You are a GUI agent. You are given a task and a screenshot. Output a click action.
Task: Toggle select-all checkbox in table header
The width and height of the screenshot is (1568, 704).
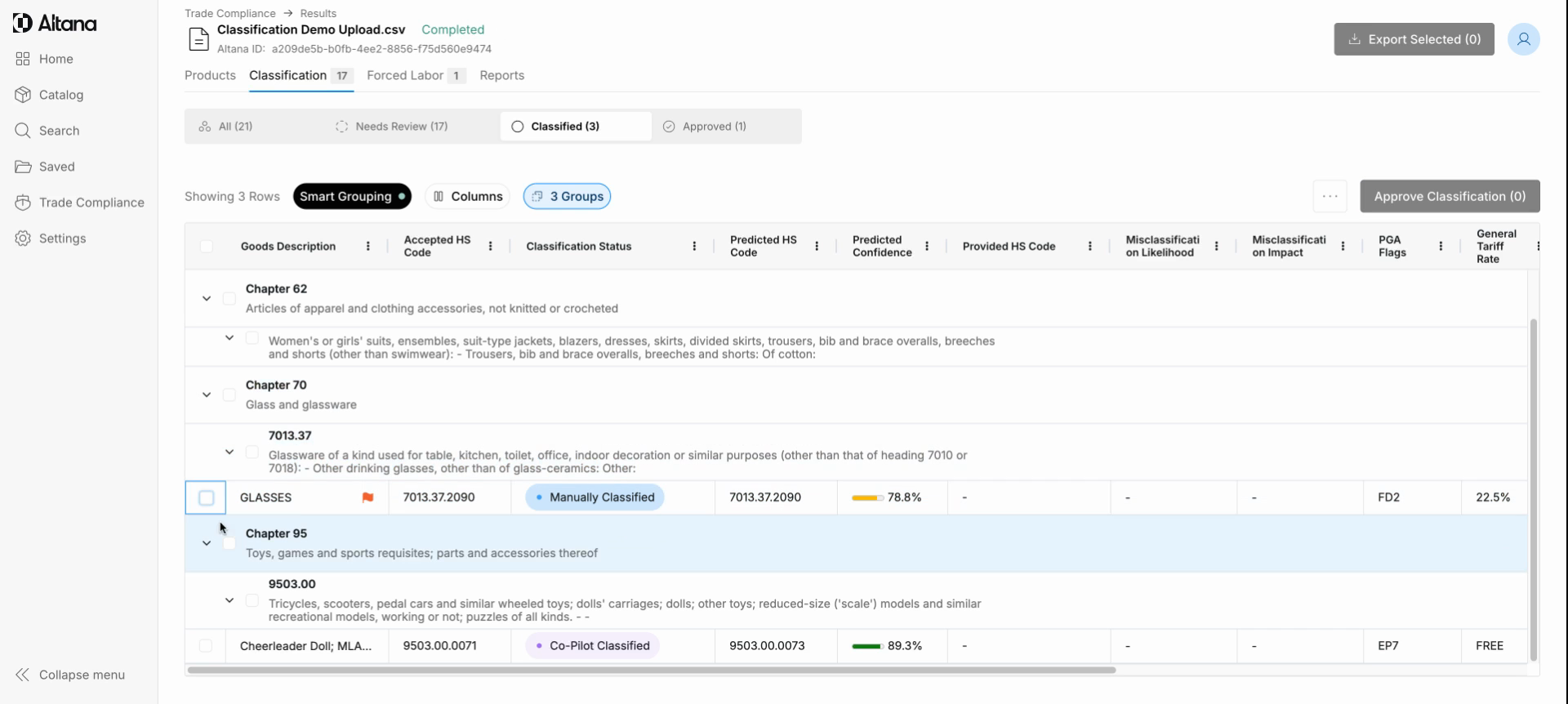pyautogui.click(x=207, y=246)
